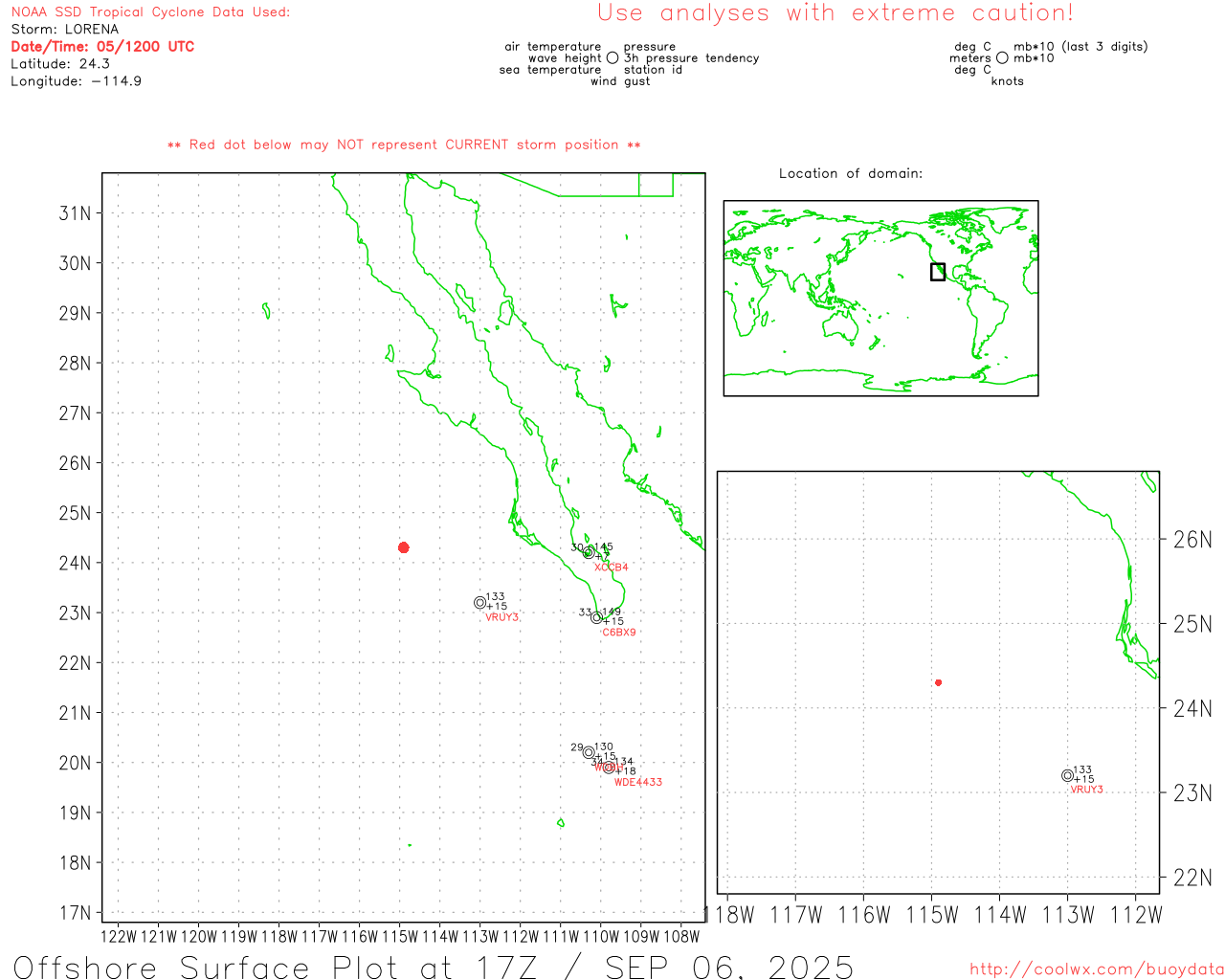Click the 'Storm: LORENA' text
The width and height of the screenshot is (1225, 980).
(x=65, y=30)
